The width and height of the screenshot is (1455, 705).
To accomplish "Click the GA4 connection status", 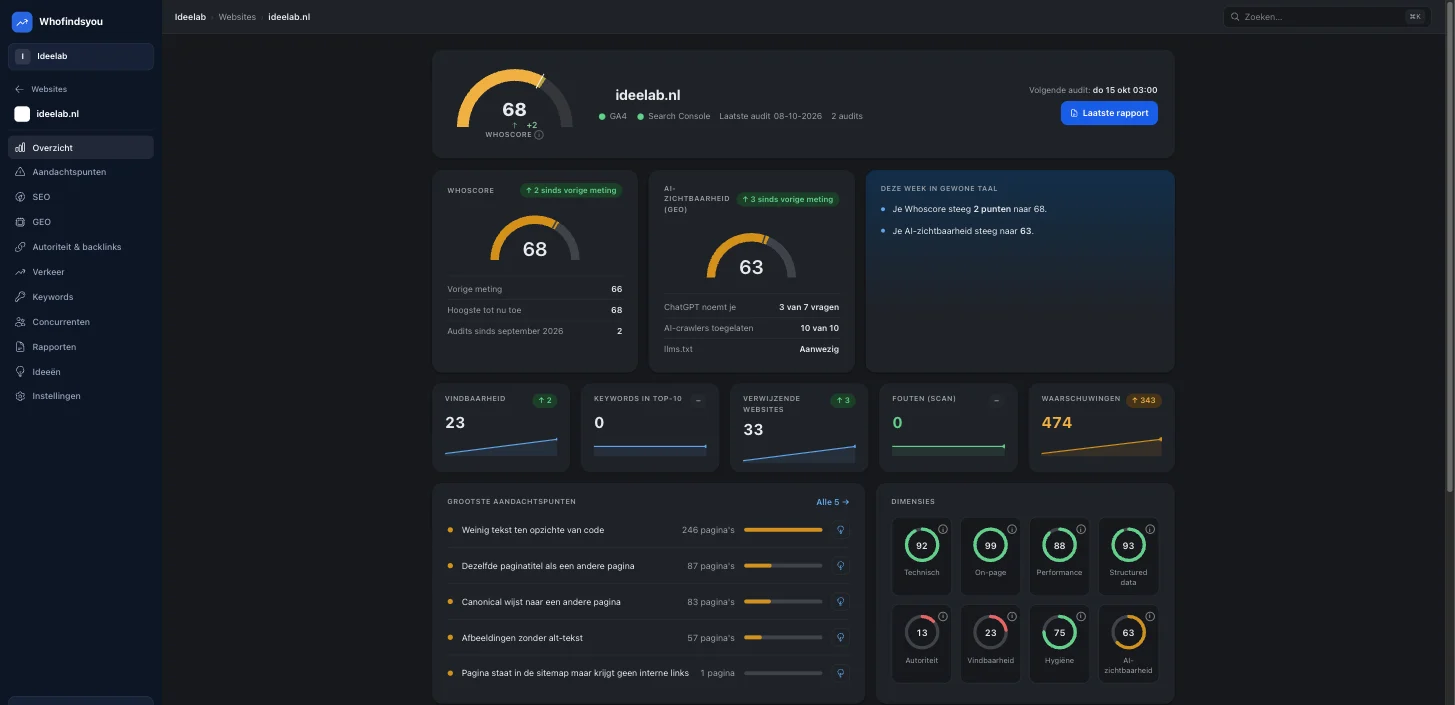I will (x=613, y=116).
